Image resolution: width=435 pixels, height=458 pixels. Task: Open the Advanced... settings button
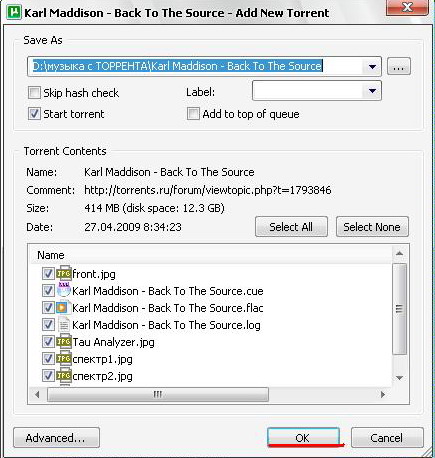click(56, 438)
